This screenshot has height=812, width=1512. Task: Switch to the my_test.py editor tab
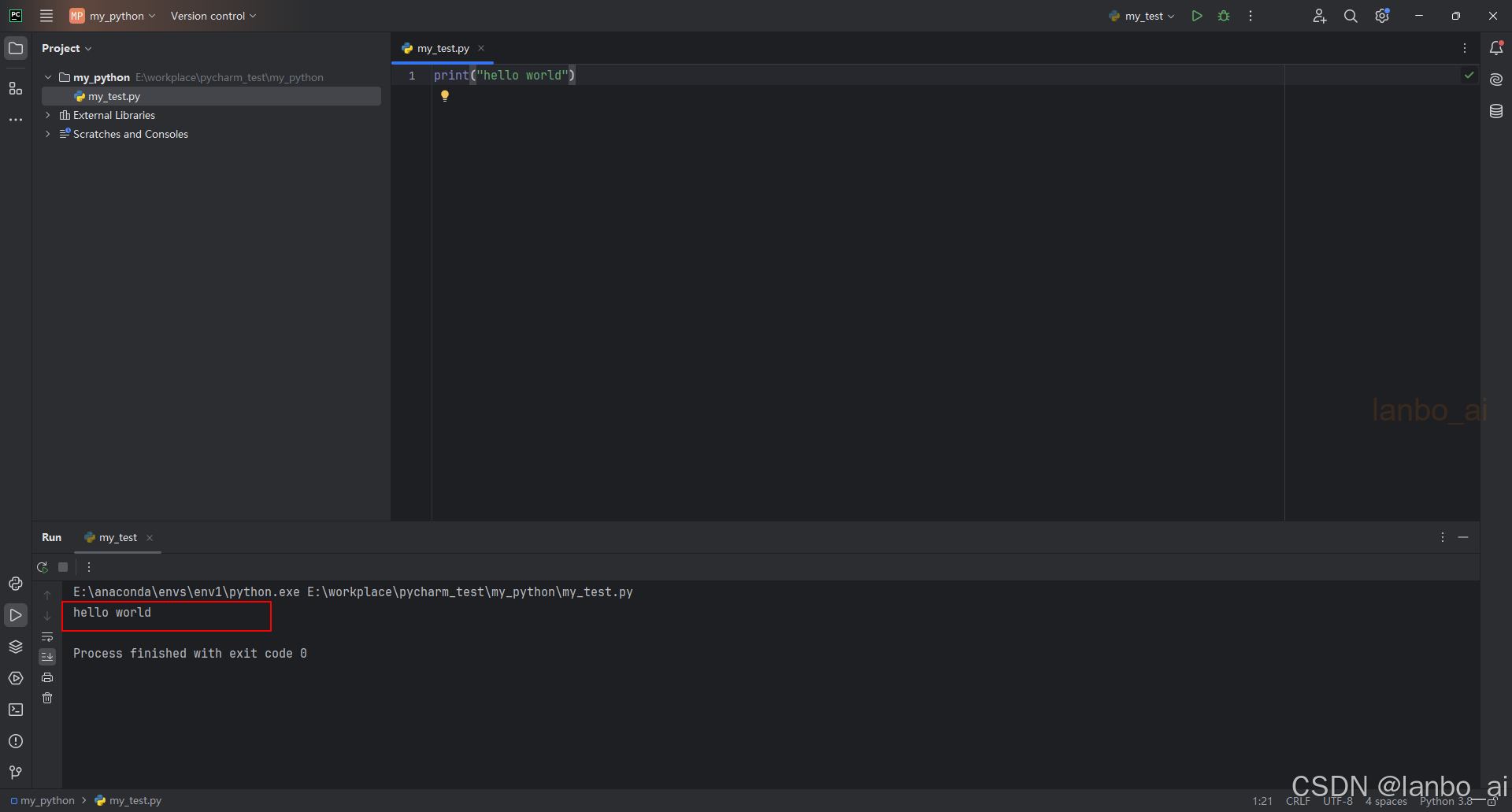coord(443,48)
